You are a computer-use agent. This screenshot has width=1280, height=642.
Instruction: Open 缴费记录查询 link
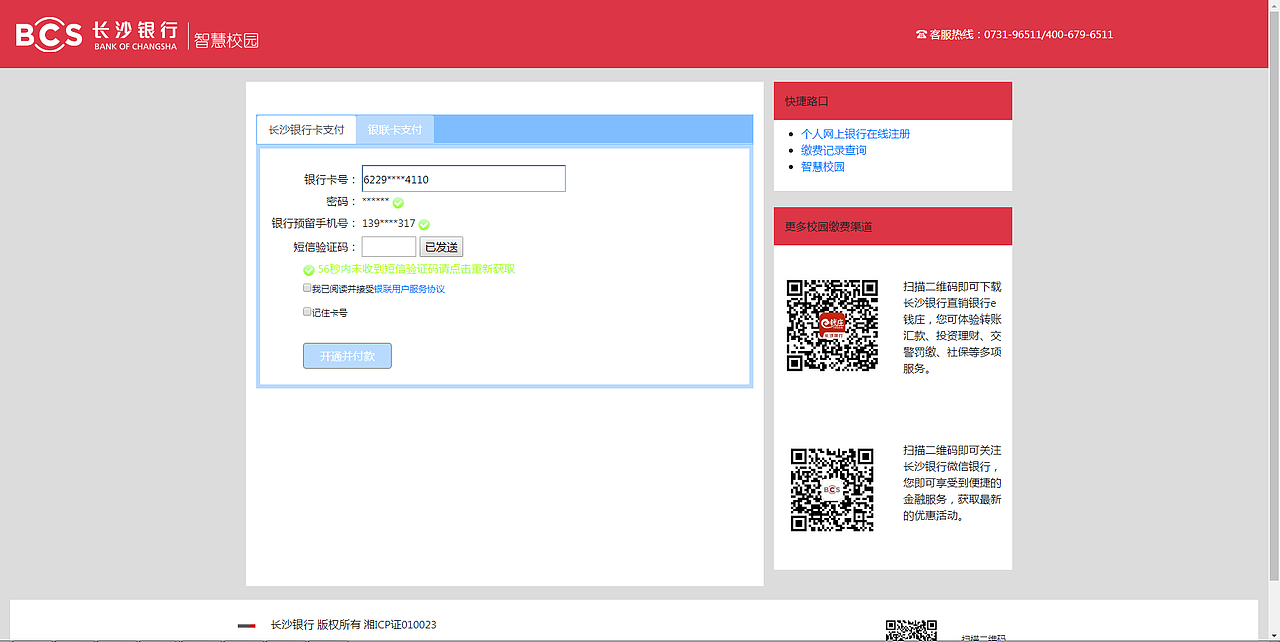coord(833,150)
